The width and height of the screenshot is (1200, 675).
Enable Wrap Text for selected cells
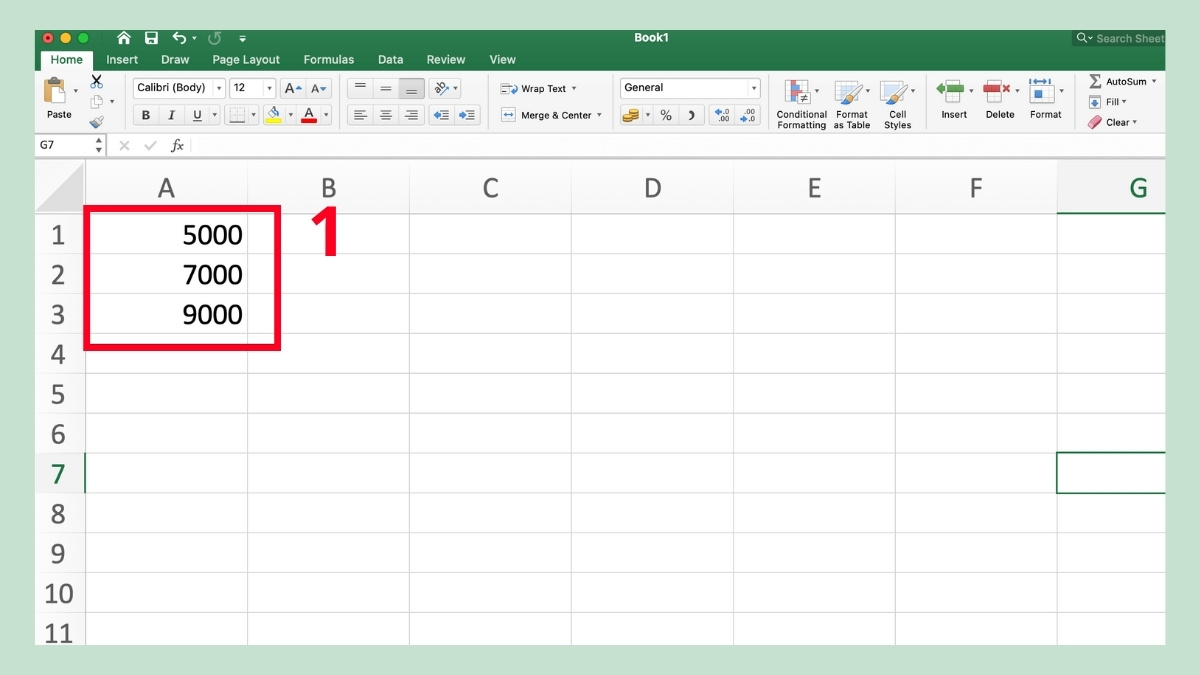click(537, 88)
